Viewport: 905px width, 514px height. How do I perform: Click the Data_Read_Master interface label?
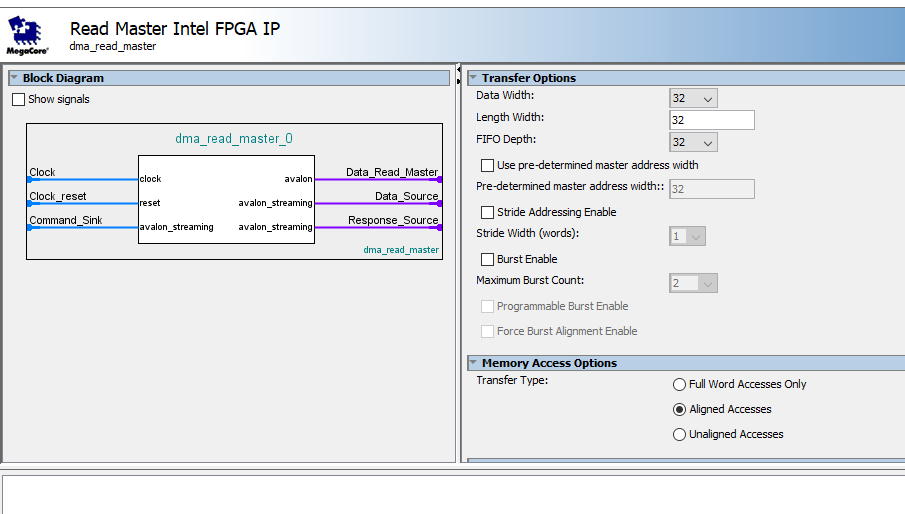(x=392, y=172)
